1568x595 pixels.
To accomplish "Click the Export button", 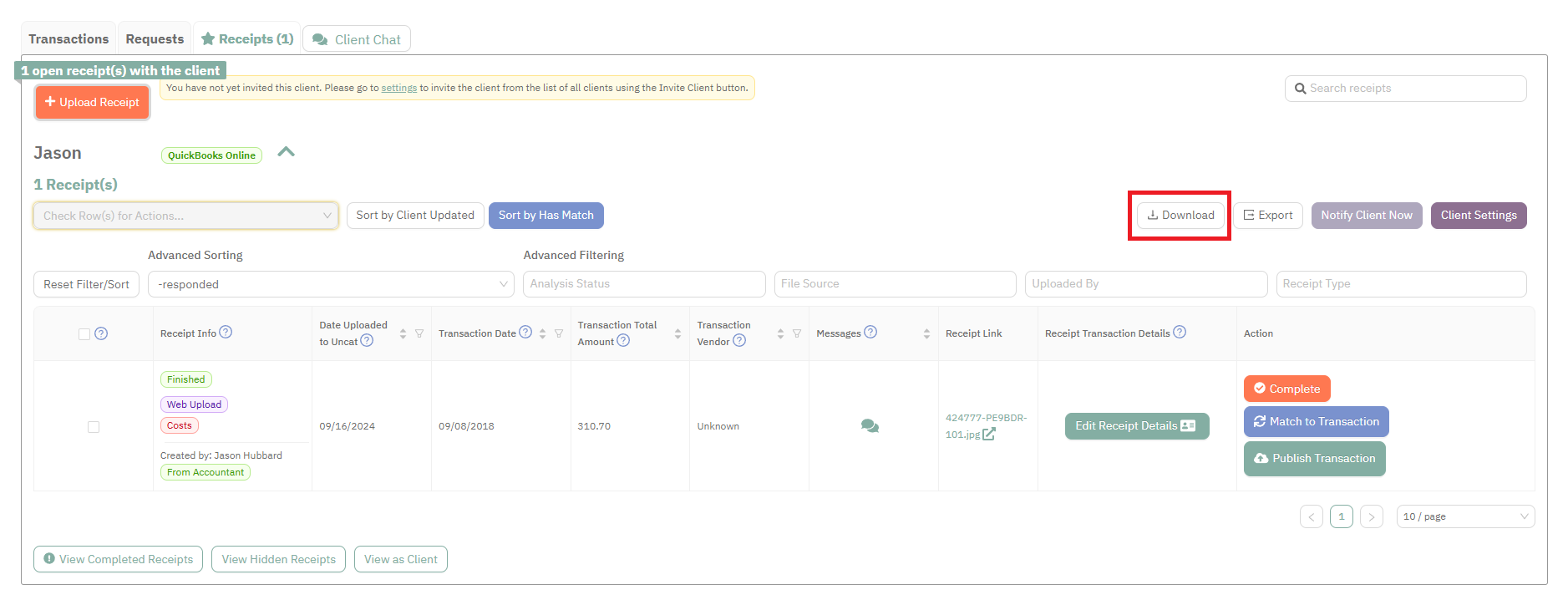I will pos(1268,216).
